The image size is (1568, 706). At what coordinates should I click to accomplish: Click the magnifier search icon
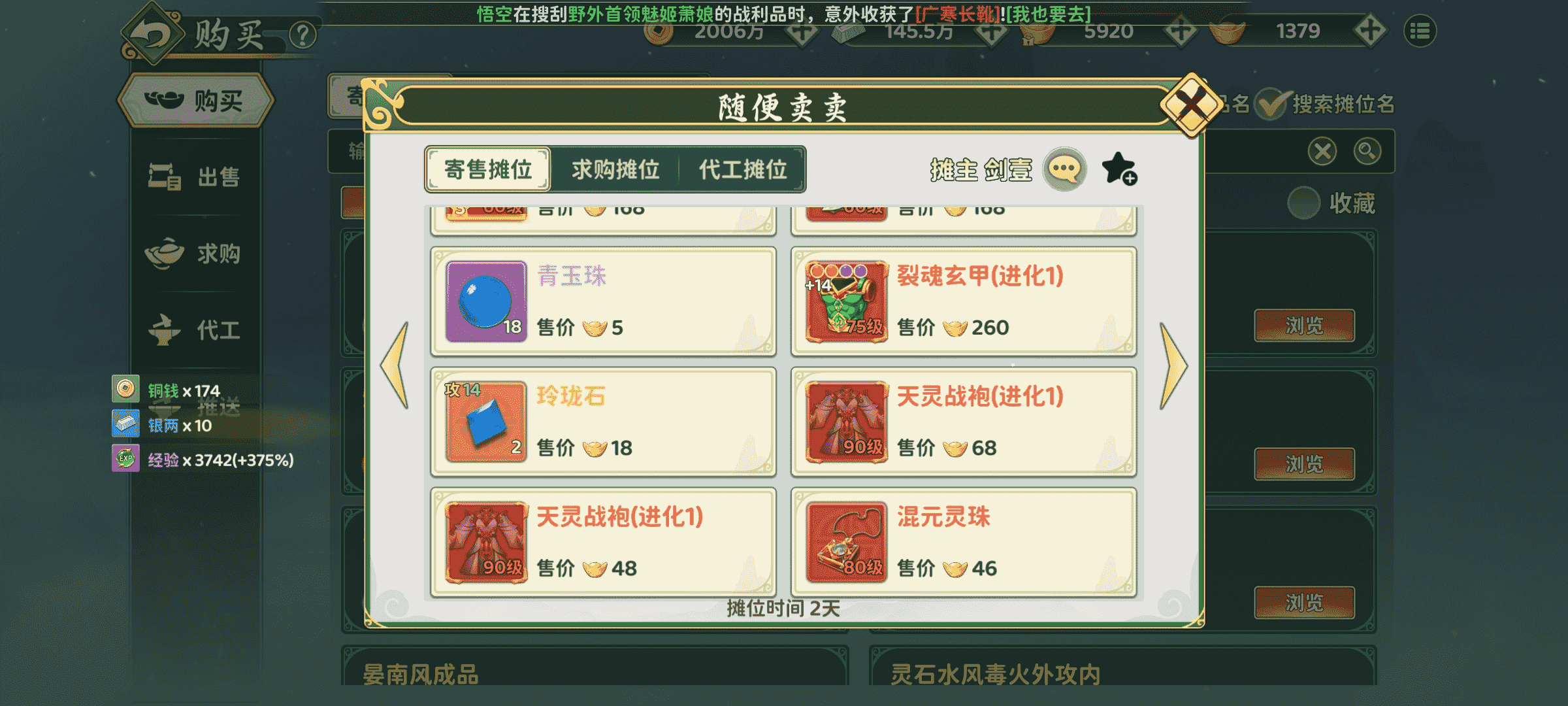(1367, 152)
